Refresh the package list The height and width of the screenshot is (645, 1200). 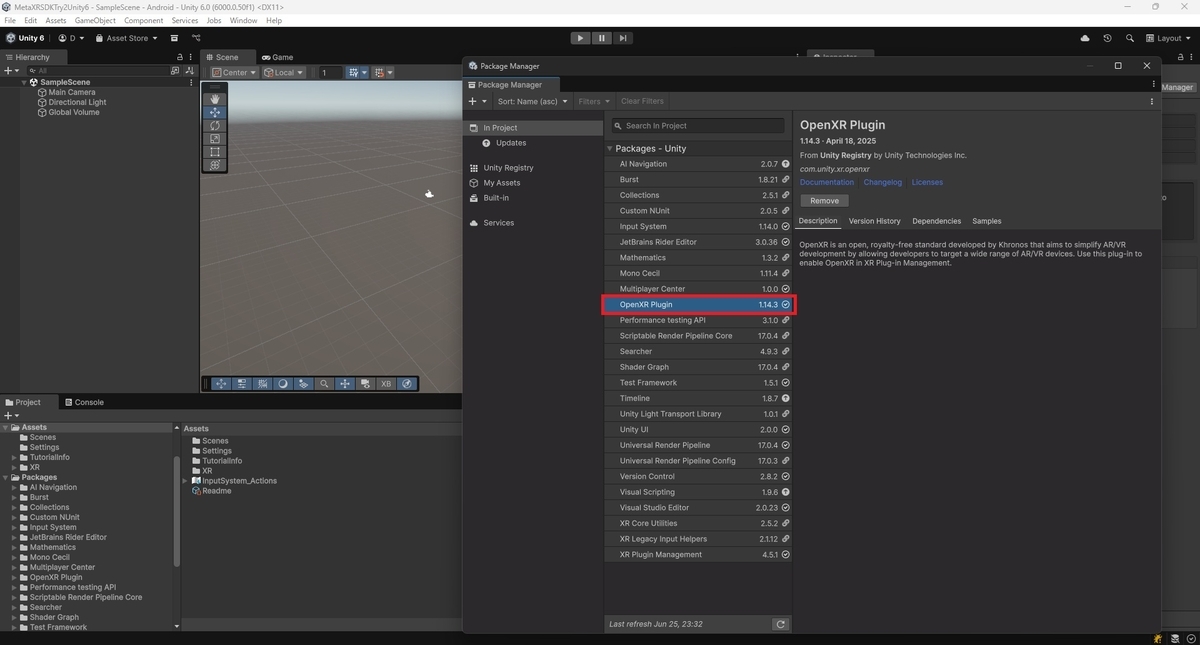780,624
